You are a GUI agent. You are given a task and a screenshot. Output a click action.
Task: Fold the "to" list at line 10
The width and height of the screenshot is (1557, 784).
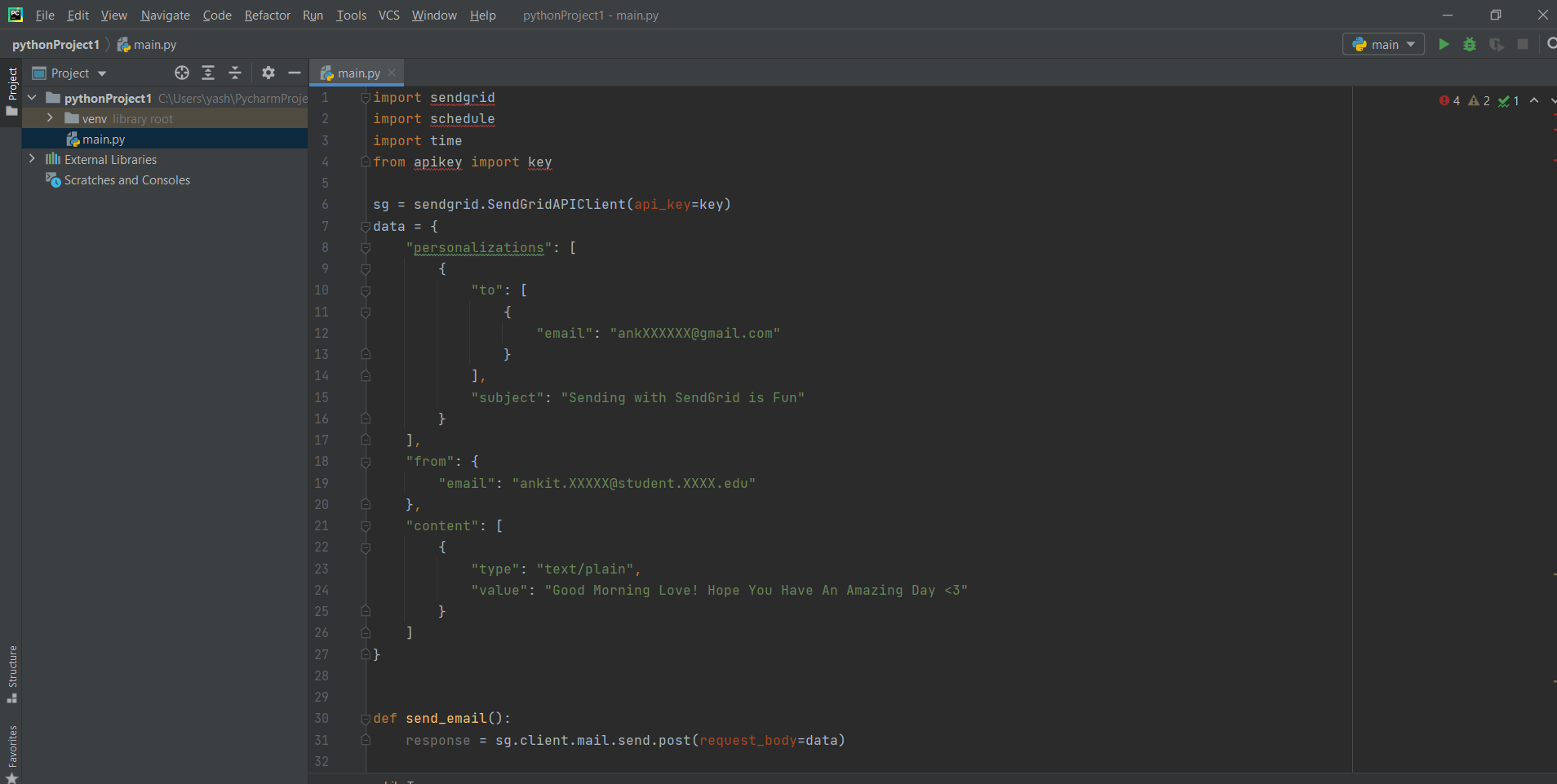(x=366, y=290)
